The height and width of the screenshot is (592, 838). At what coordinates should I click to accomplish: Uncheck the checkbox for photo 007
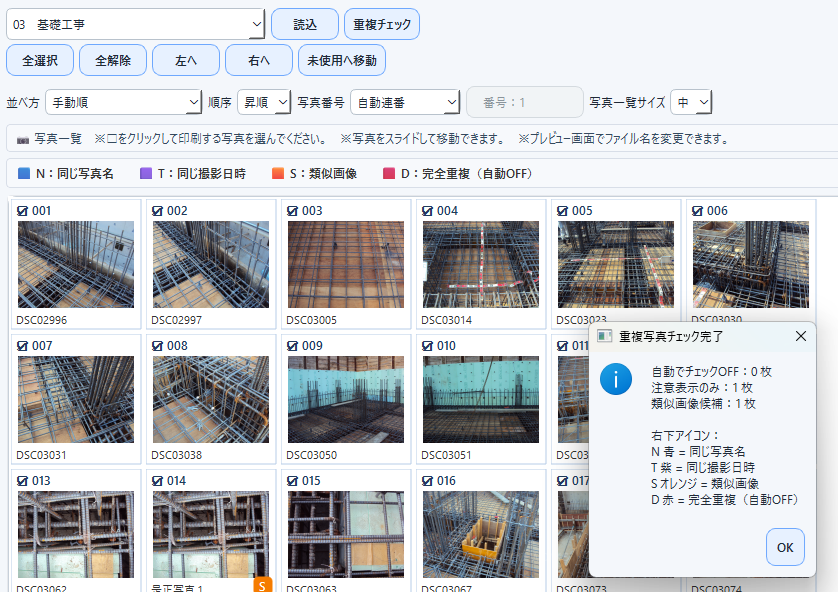click(22, 346)
